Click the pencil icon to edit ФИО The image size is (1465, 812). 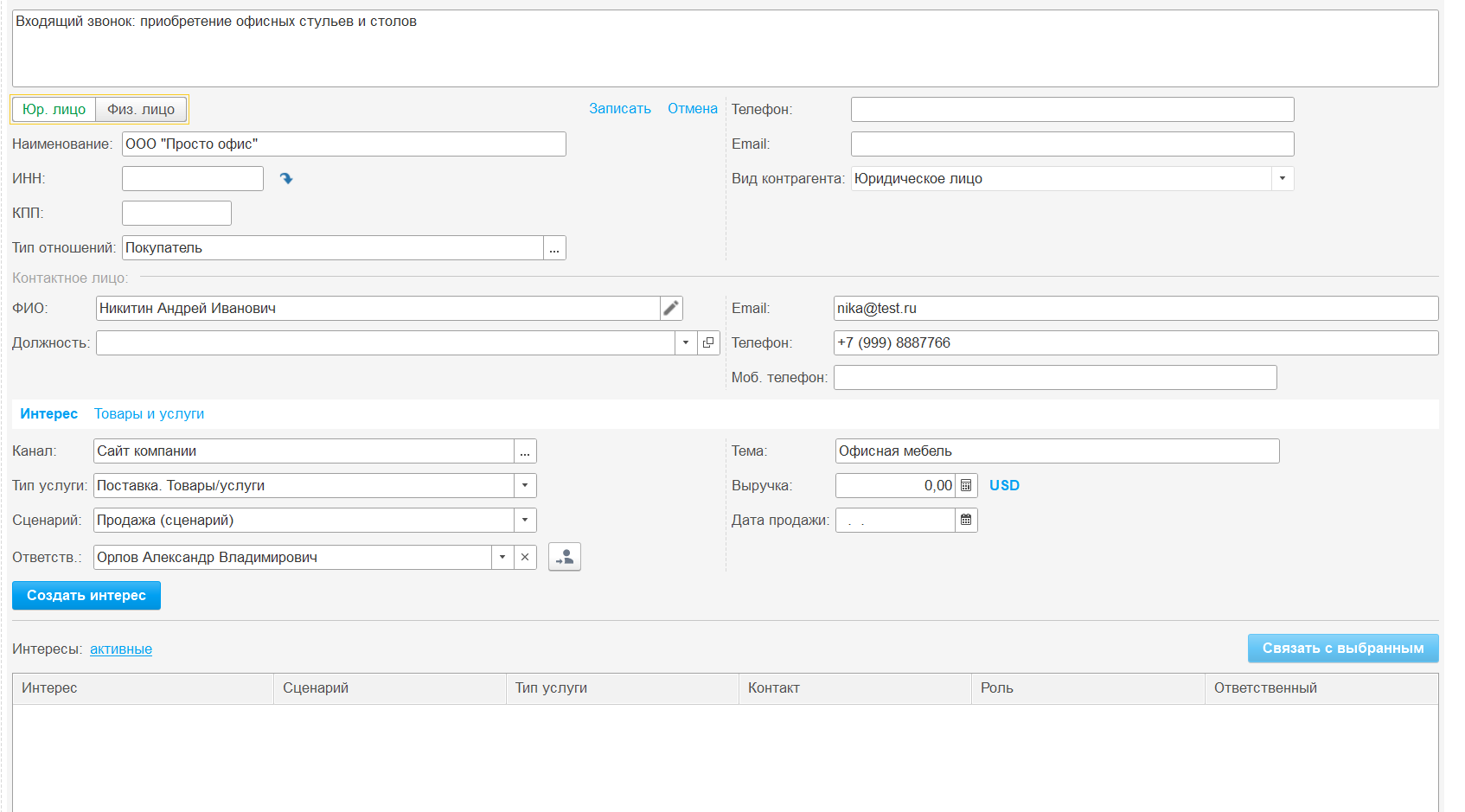(671, 309)
